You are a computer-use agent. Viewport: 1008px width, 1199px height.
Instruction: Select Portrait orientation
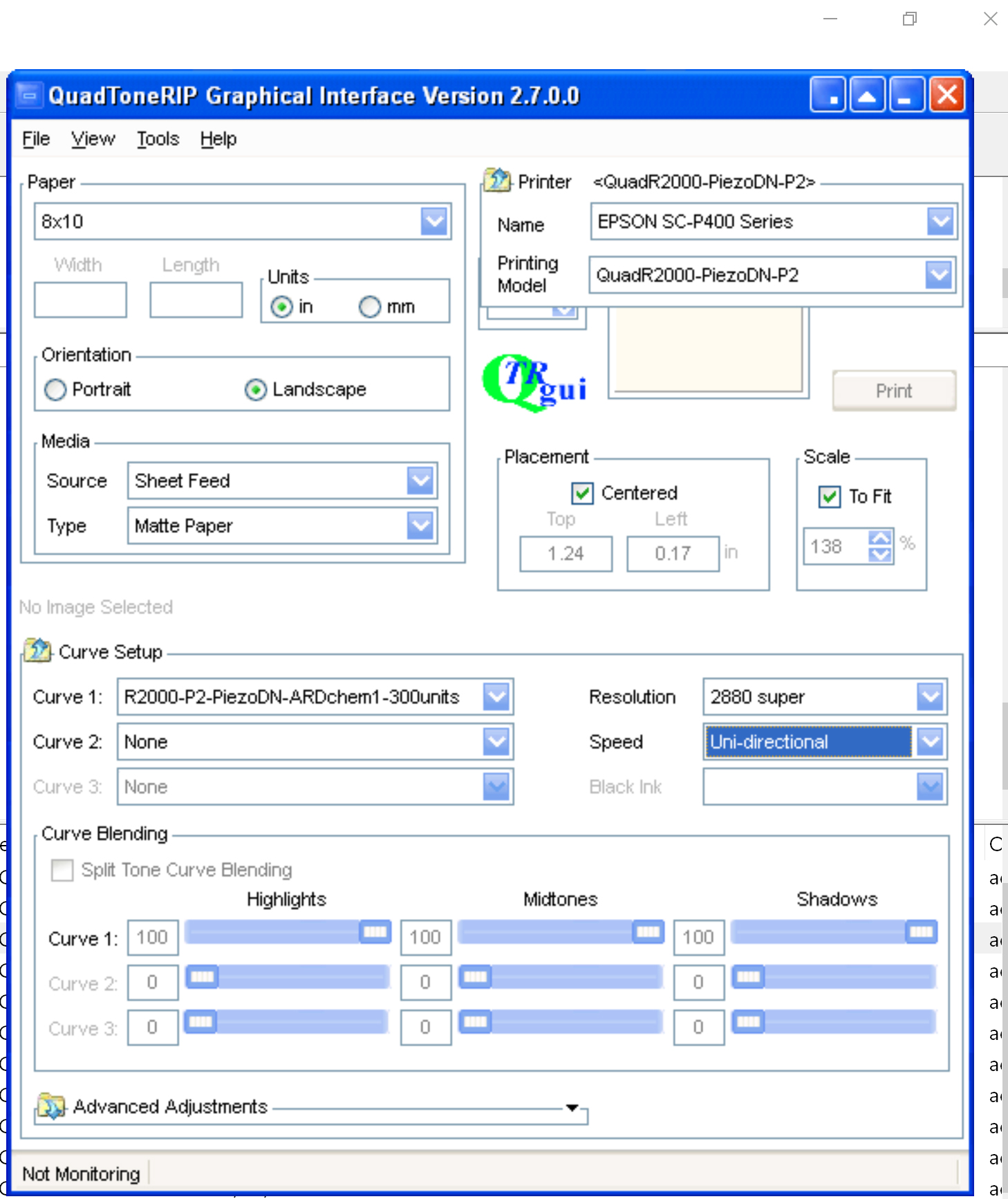56,390
